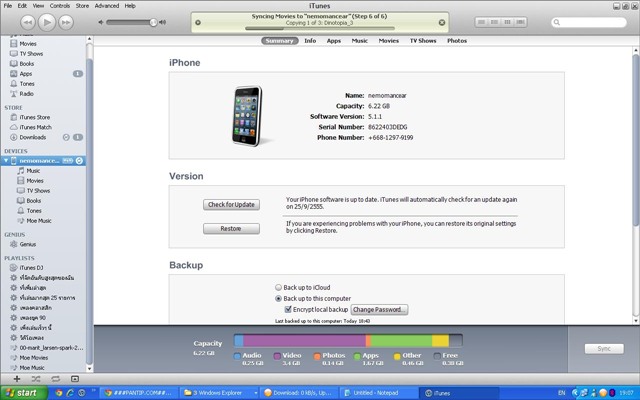Image resolution: width=640 pixels, height=400 pixels.
Task: Click the volume slider knob
Action: [153, 22]
